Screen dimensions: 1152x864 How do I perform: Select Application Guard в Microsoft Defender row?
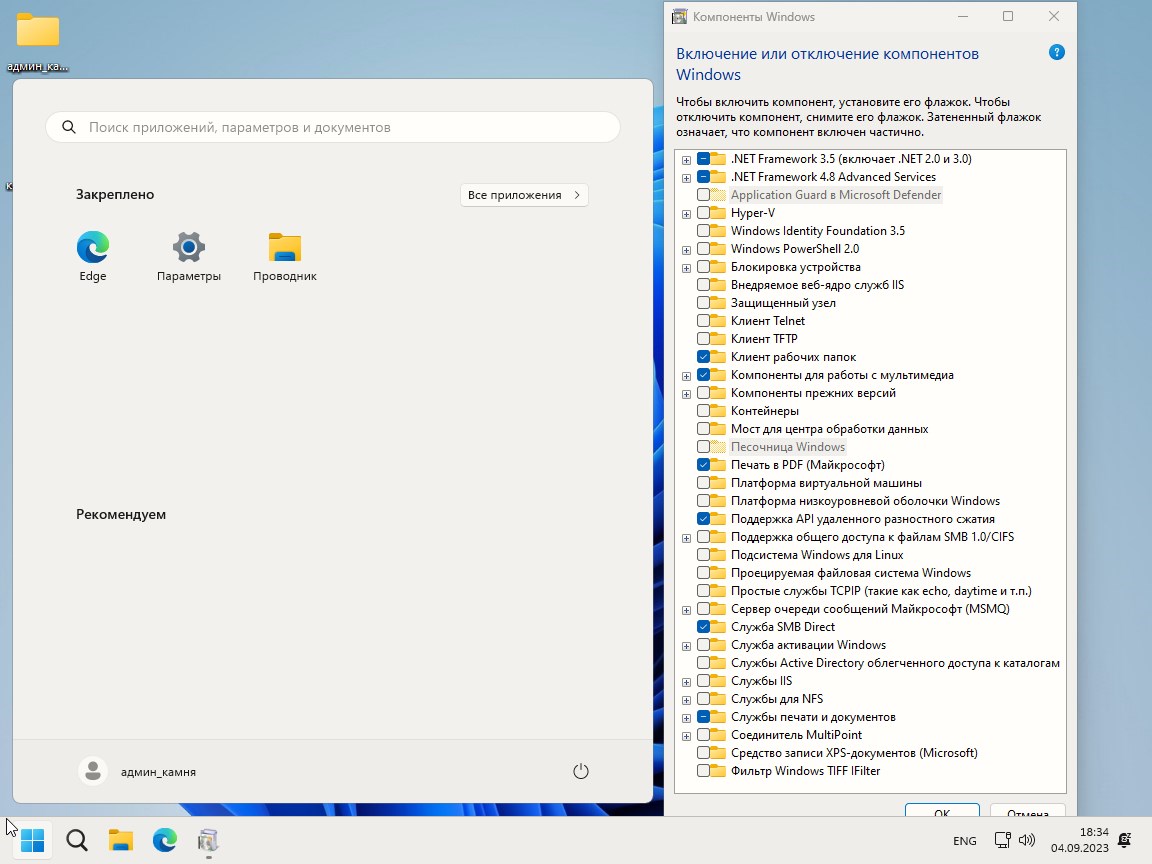(x=835, y=195)
